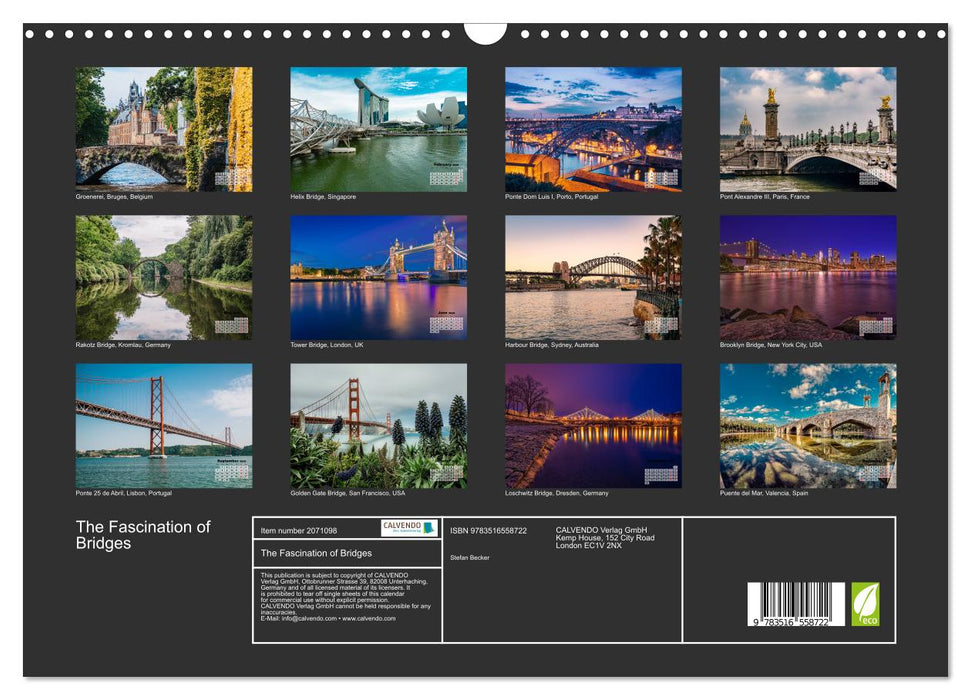Click the September label on Ponte 25 de Abril

pos(228,461)
